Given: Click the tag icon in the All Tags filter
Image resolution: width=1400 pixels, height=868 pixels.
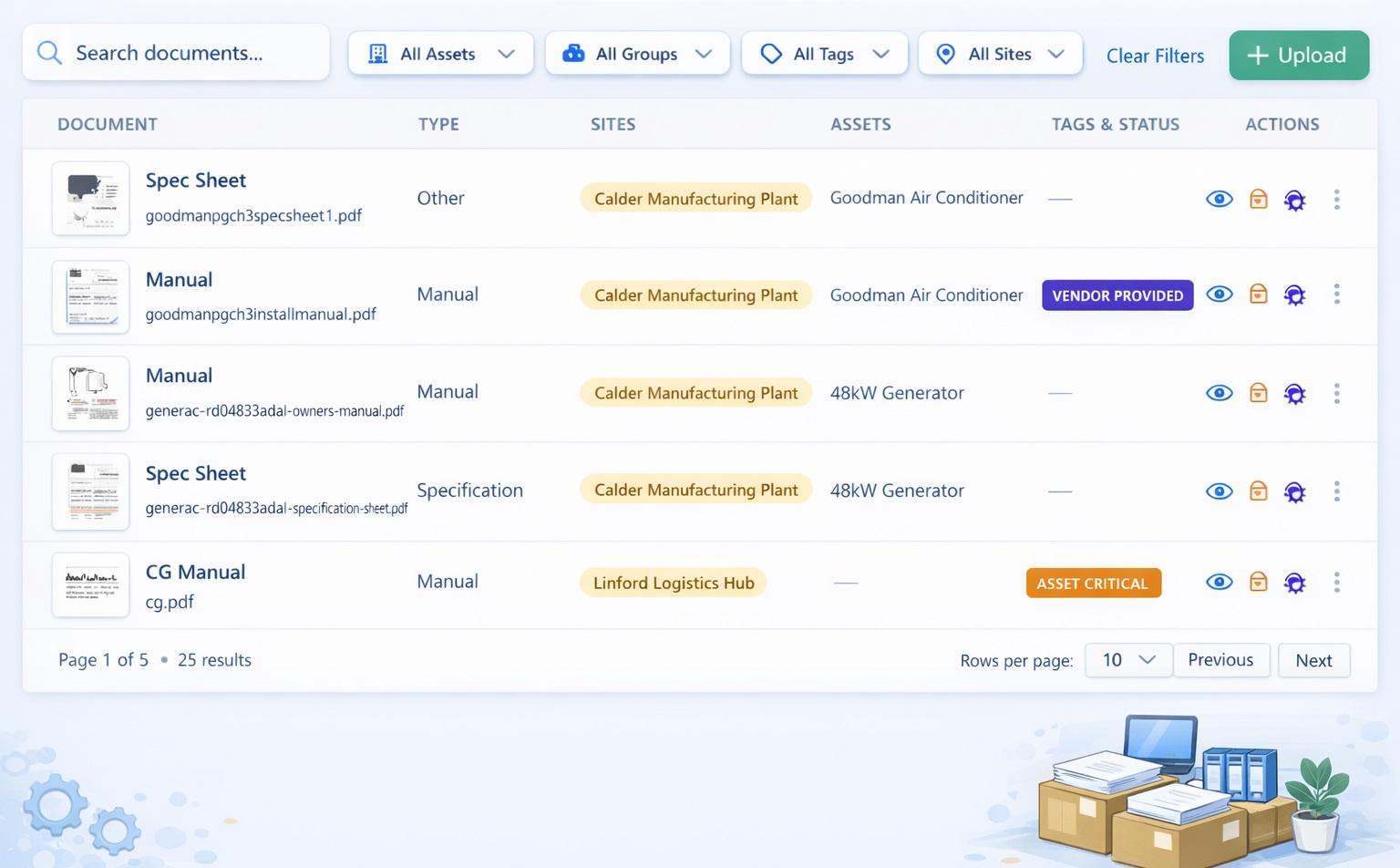Looking at the screenshot, I should coord(771,54).
